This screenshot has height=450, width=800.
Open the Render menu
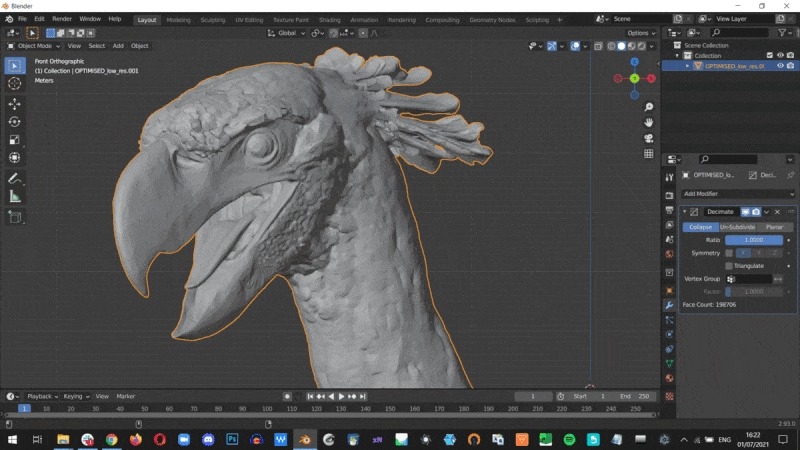point(62,19)
